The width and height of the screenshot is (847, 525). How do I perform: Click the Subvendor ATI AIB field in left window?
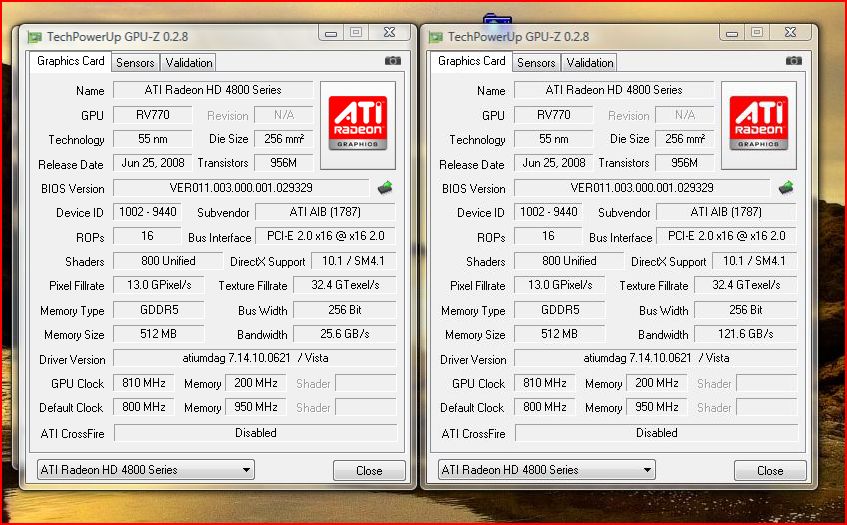coord(325,212)
